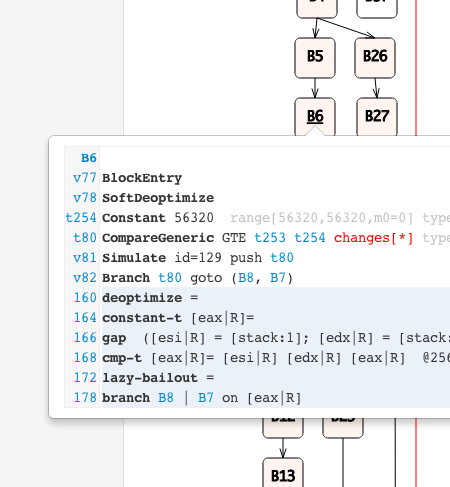Open the B6 header link in popup
Image resolution: width=450 pixels, height=487 pixels.
tap(89, 158)
